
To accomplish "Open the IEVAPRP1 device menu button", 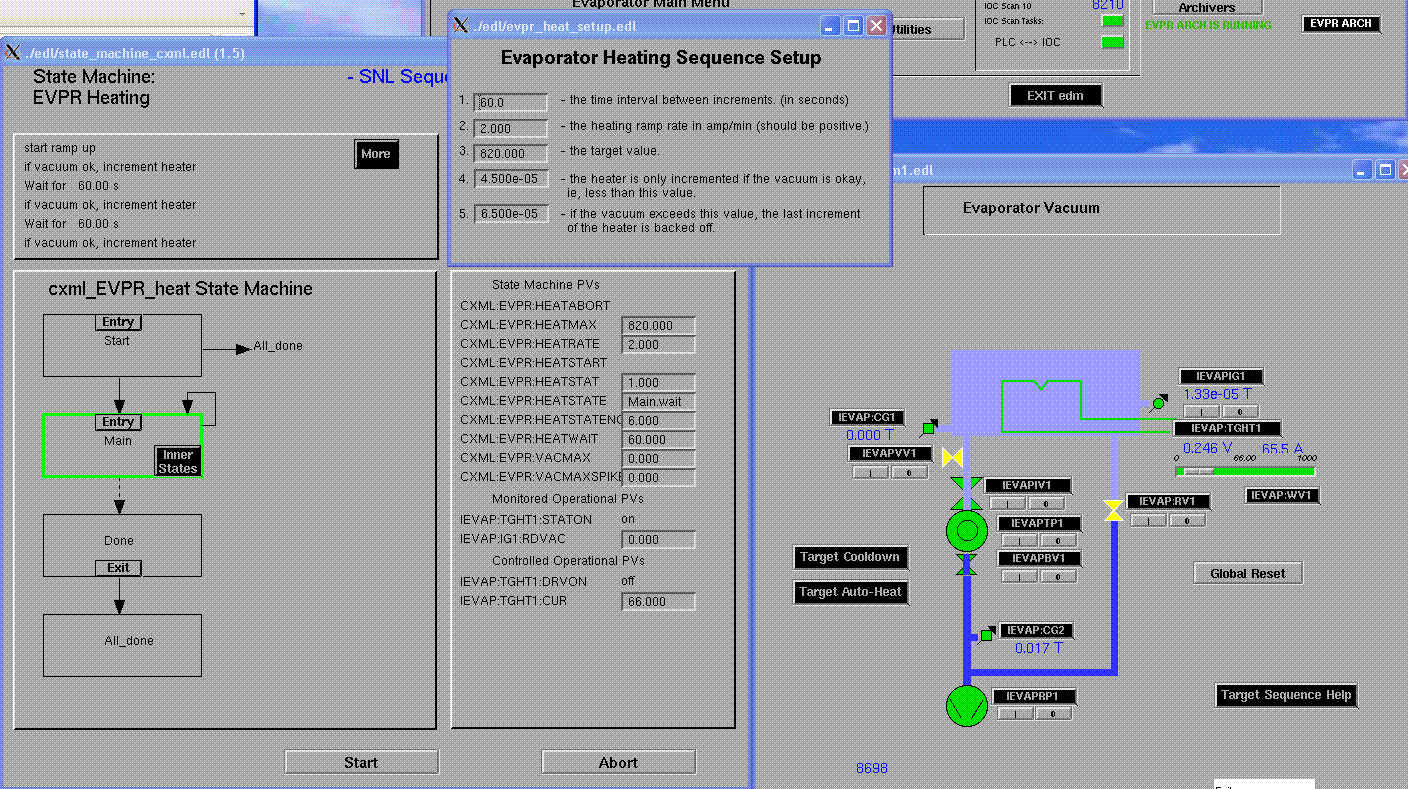I will (x=1033, y=696).
